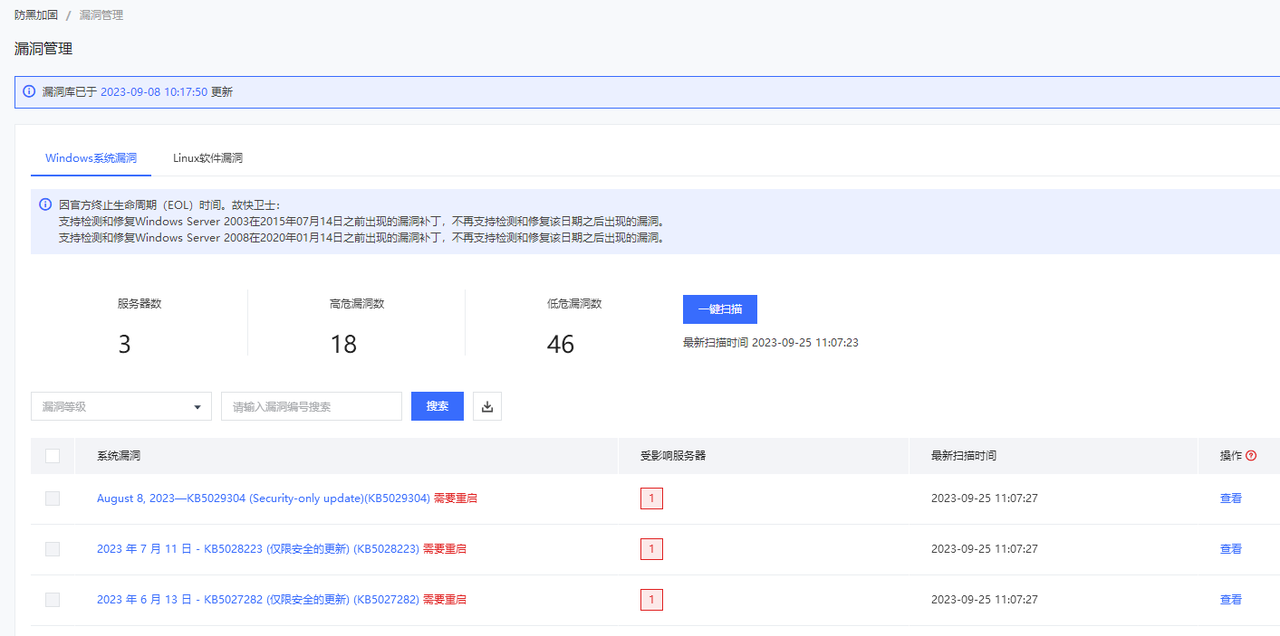Focus the vulnerability number search field
Screen dimensions: 1280x636
(x=311, y=407)
